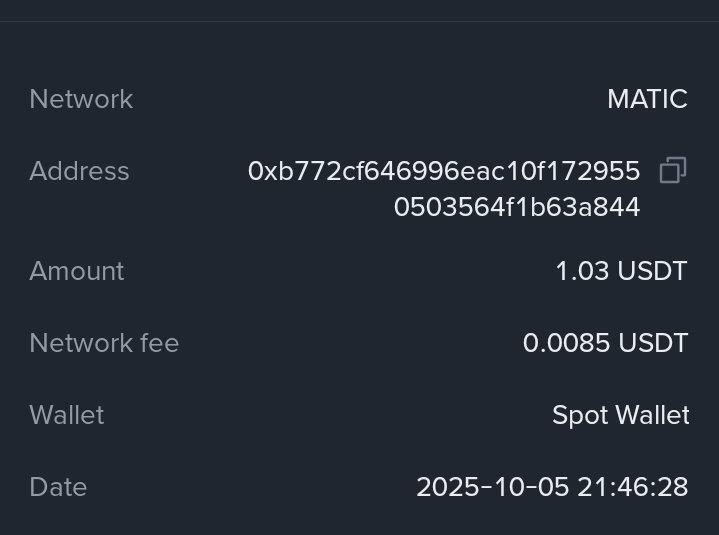This screenshot has height=535, width=719.
Task: Open the Spot Wallet value
Action: (x=620, y=415)
